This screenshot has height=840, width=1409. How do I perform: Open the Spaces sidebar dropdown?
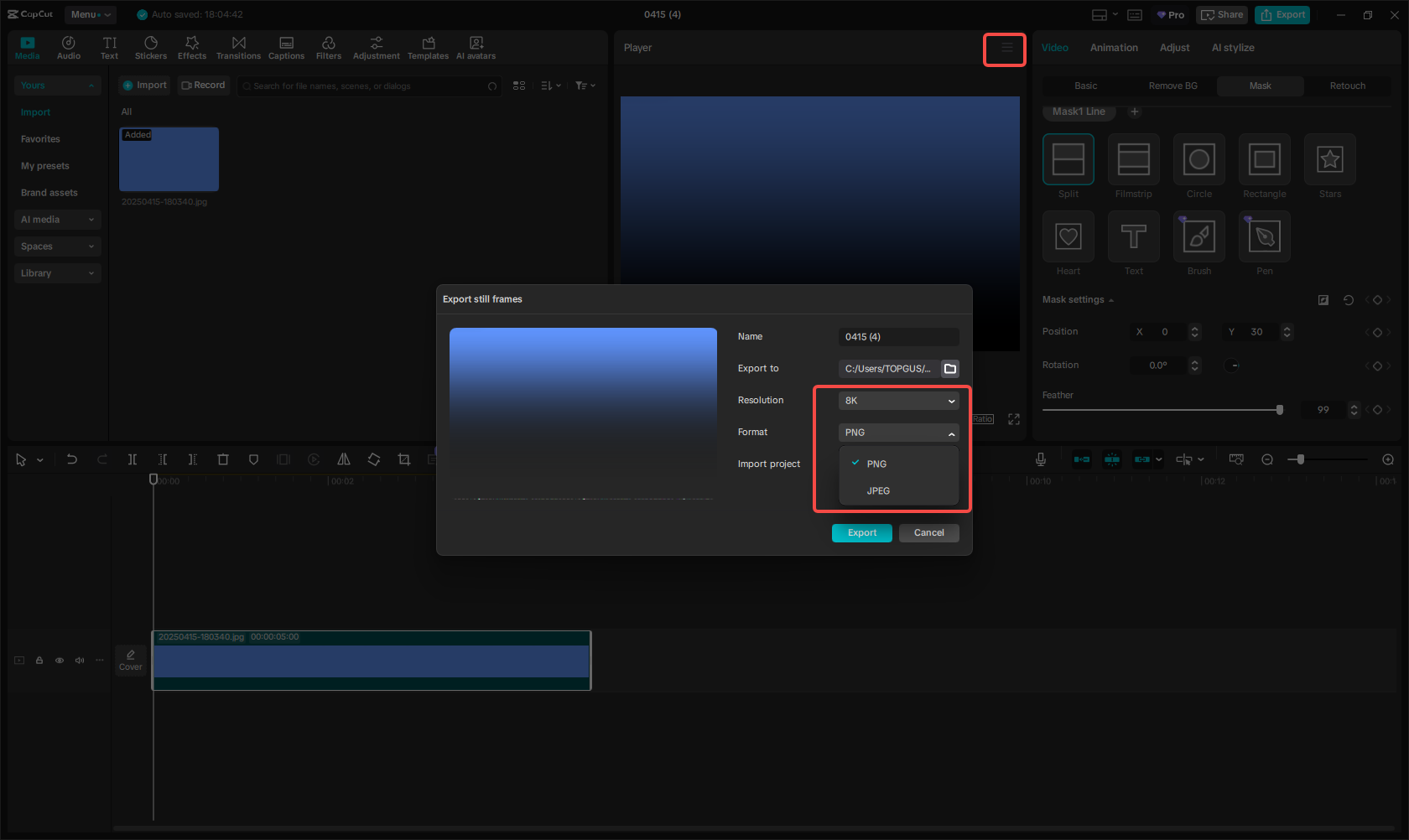point(57,246)
